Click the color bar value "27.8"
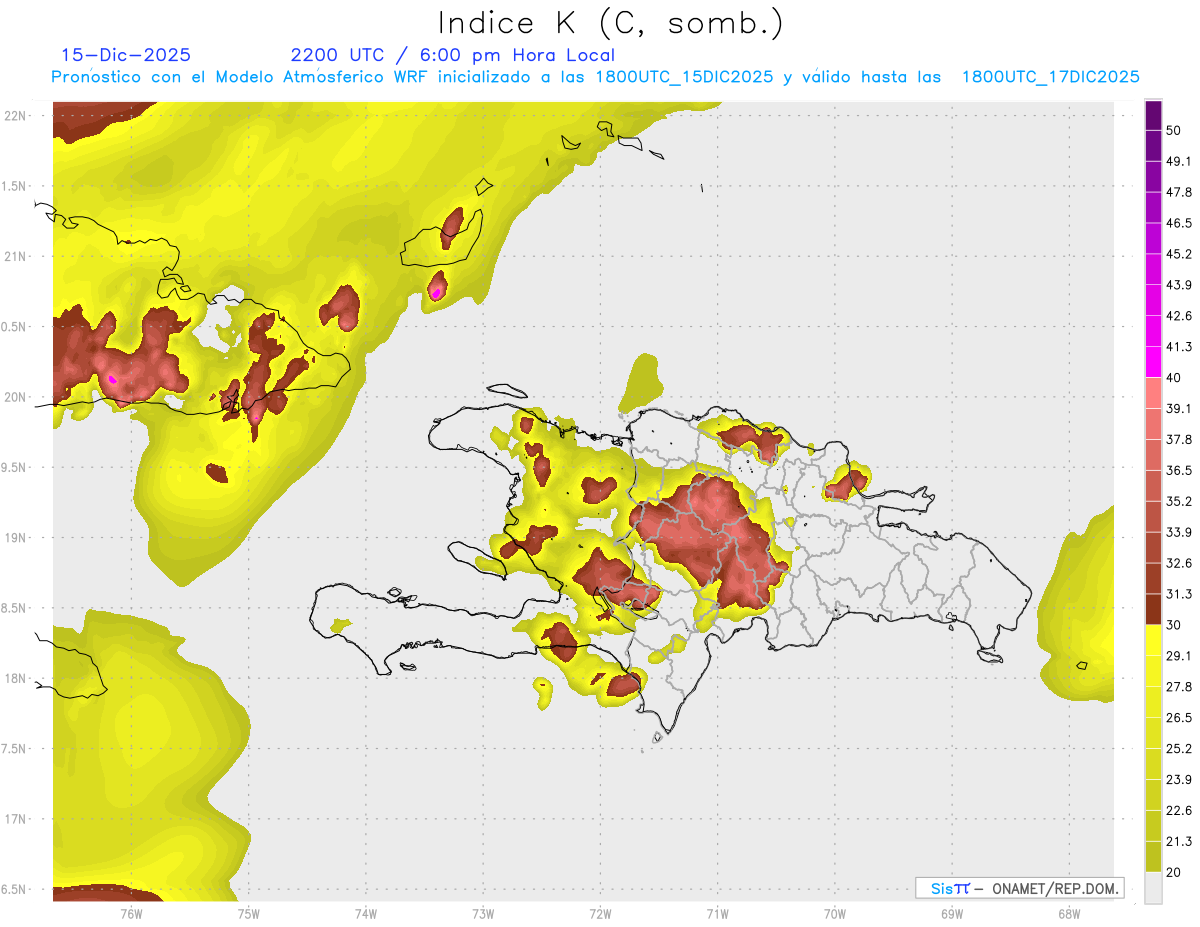The image size is (1200, 927). pyautogui.click(x=1179, y=687)
